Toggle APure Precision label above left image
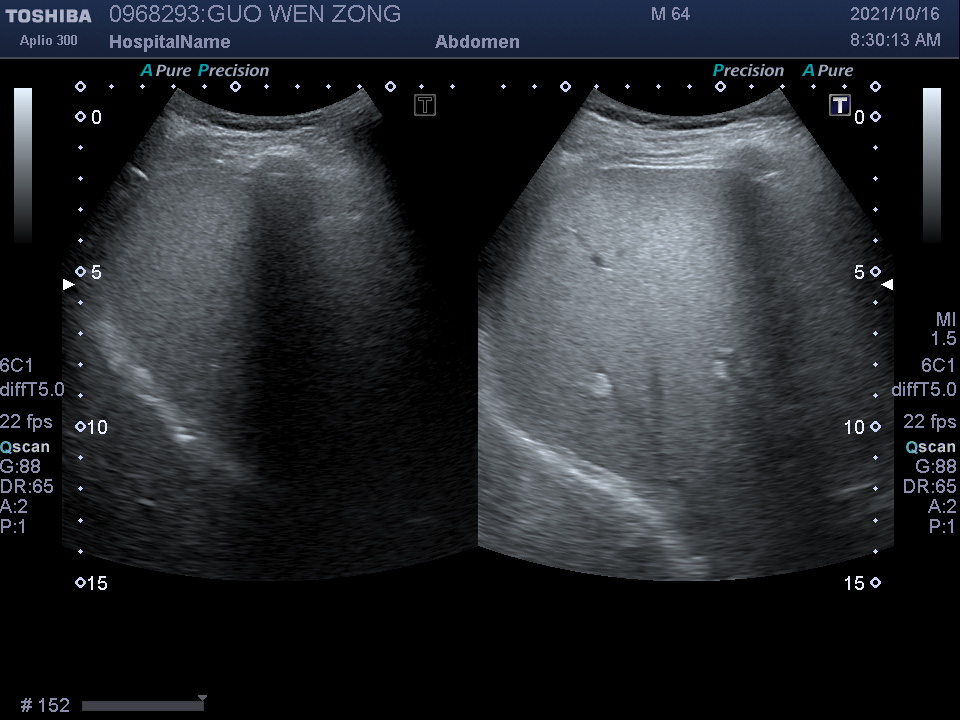This screenshot has width=960, height=720. click(x=205, y=71)
